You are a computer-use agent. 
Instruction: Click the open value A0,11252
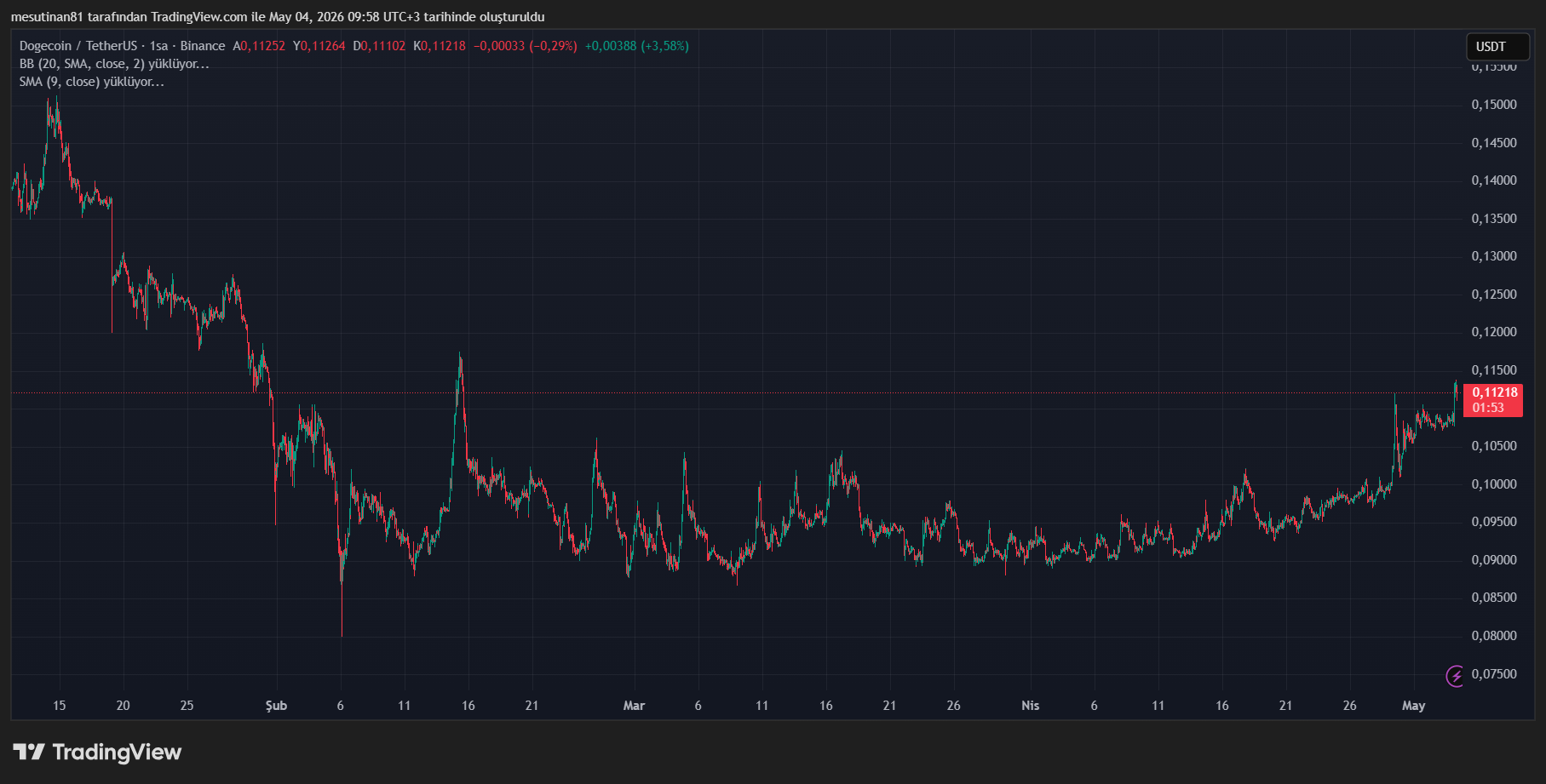pyautogui.click(x=259, y=46)
